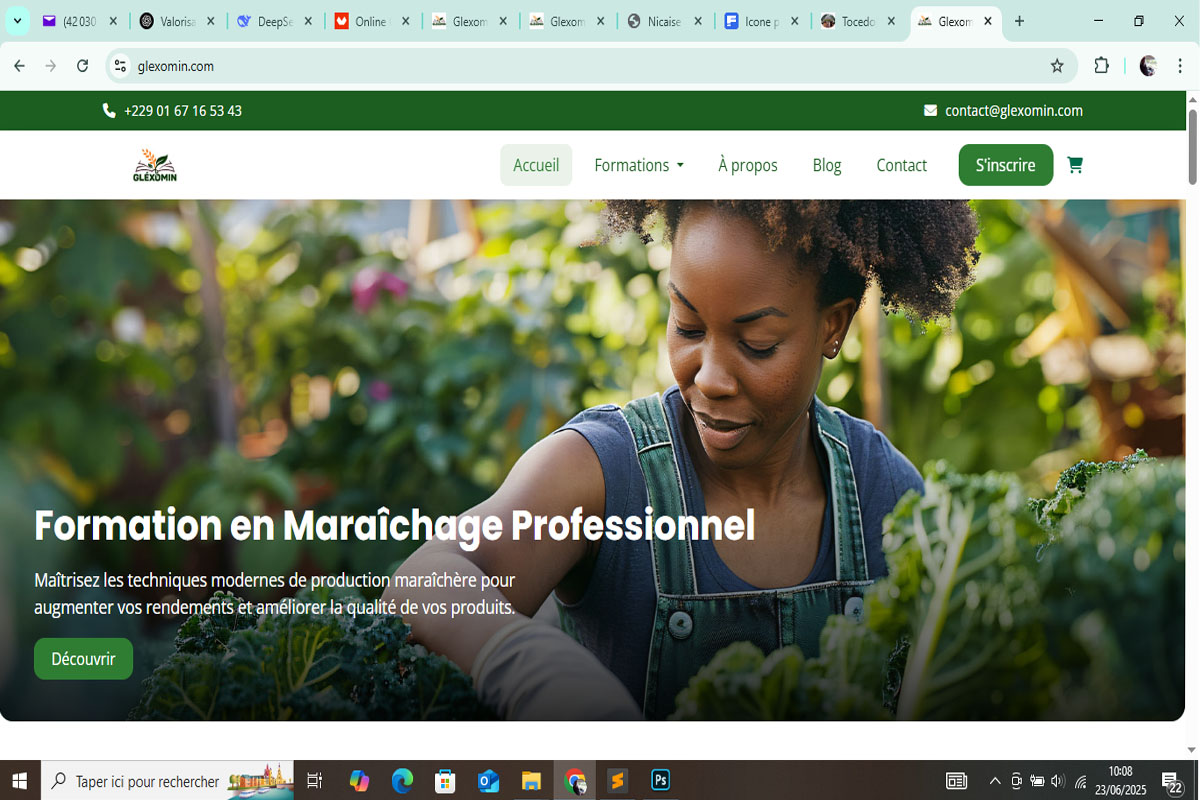Click the Découvrir button
1200x800 pixels.
83,658
